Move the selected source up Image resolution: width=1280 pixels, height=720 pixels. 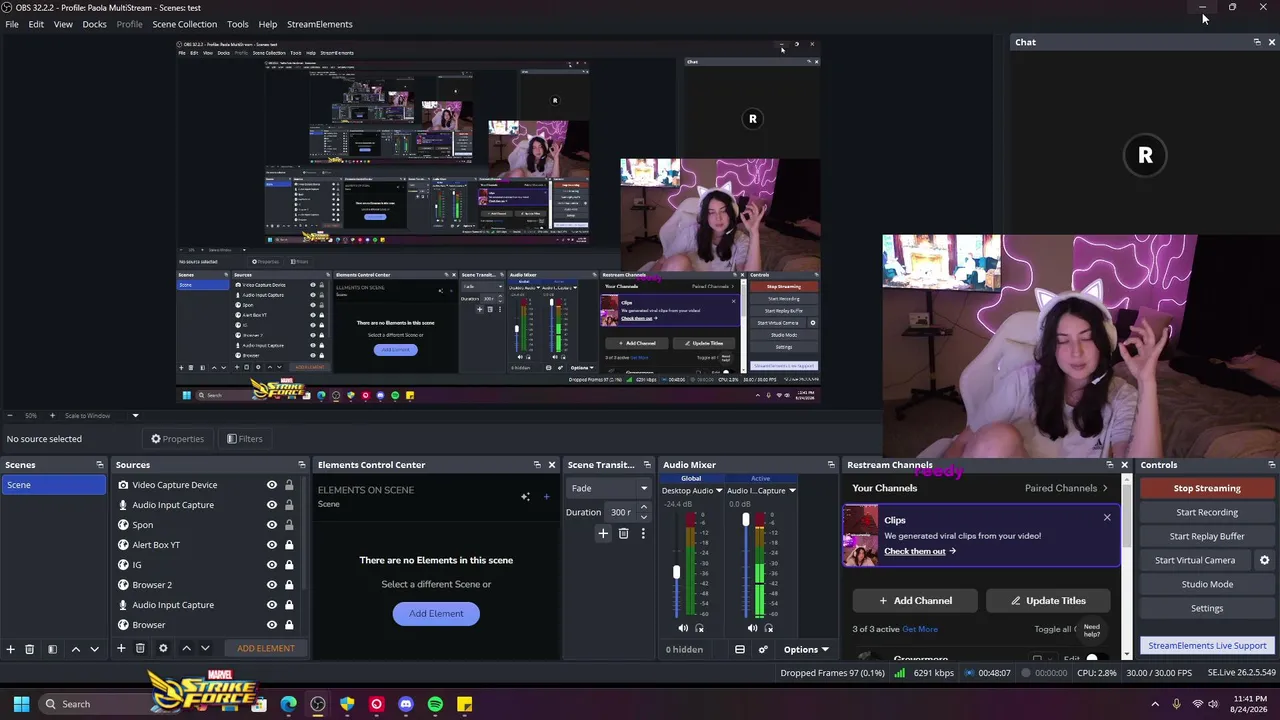point(186,648)
